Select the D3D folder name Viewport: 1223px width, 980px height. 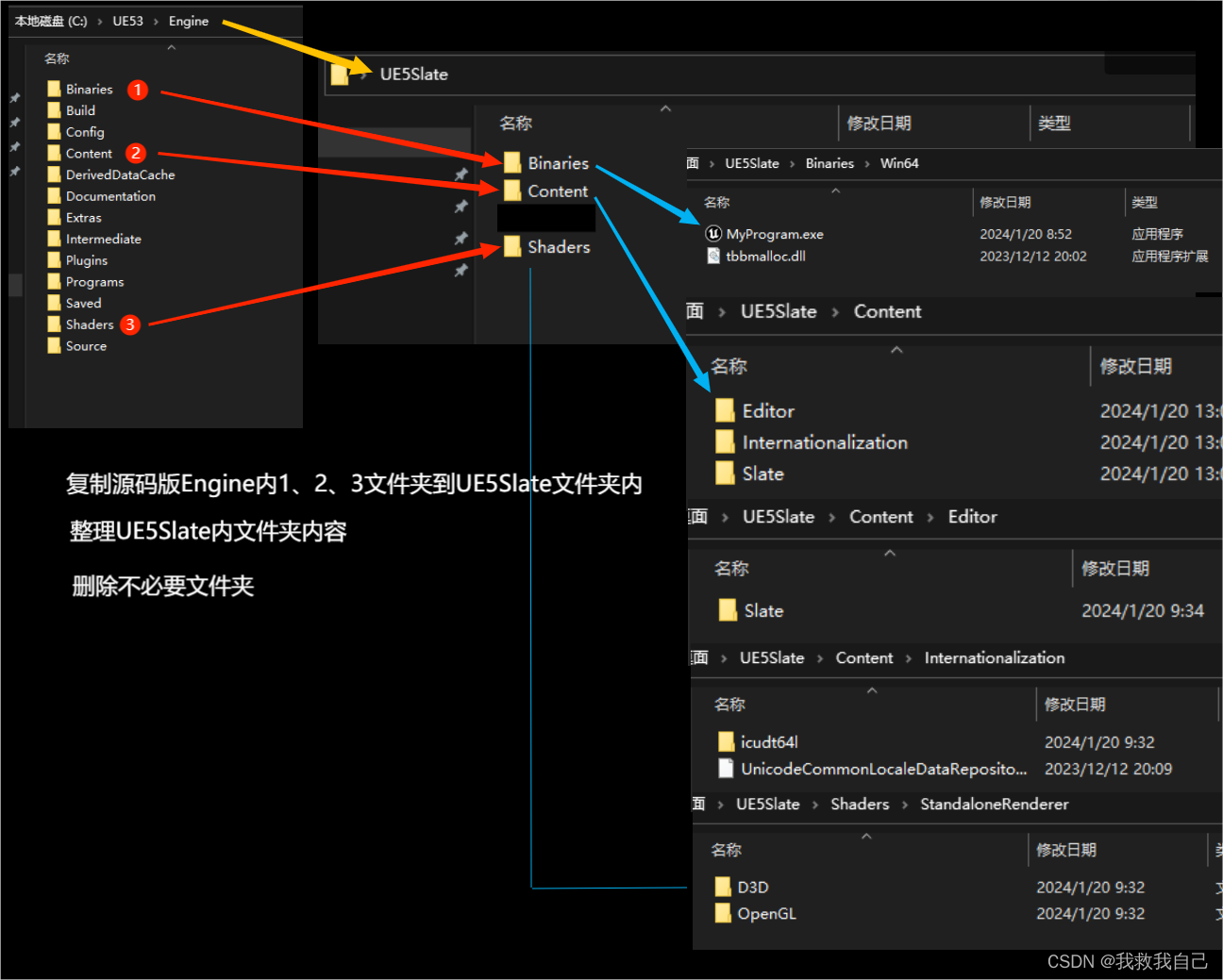tap(753, 887)
